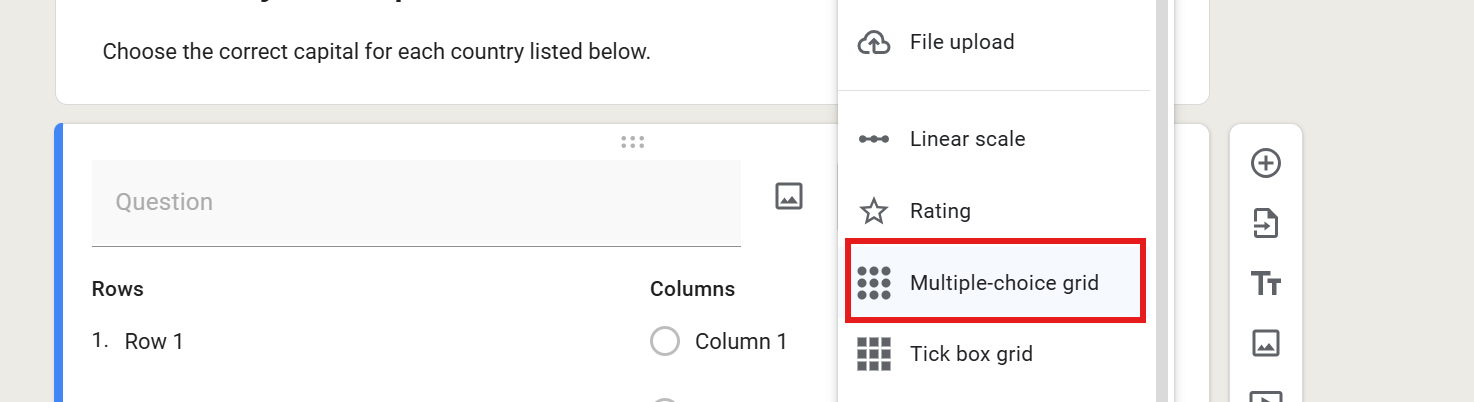Select the Column 1 radio button
Image resolution: width=1474 pixels, height=402 pixels.
pyautogui.click(x=665, y=341)
